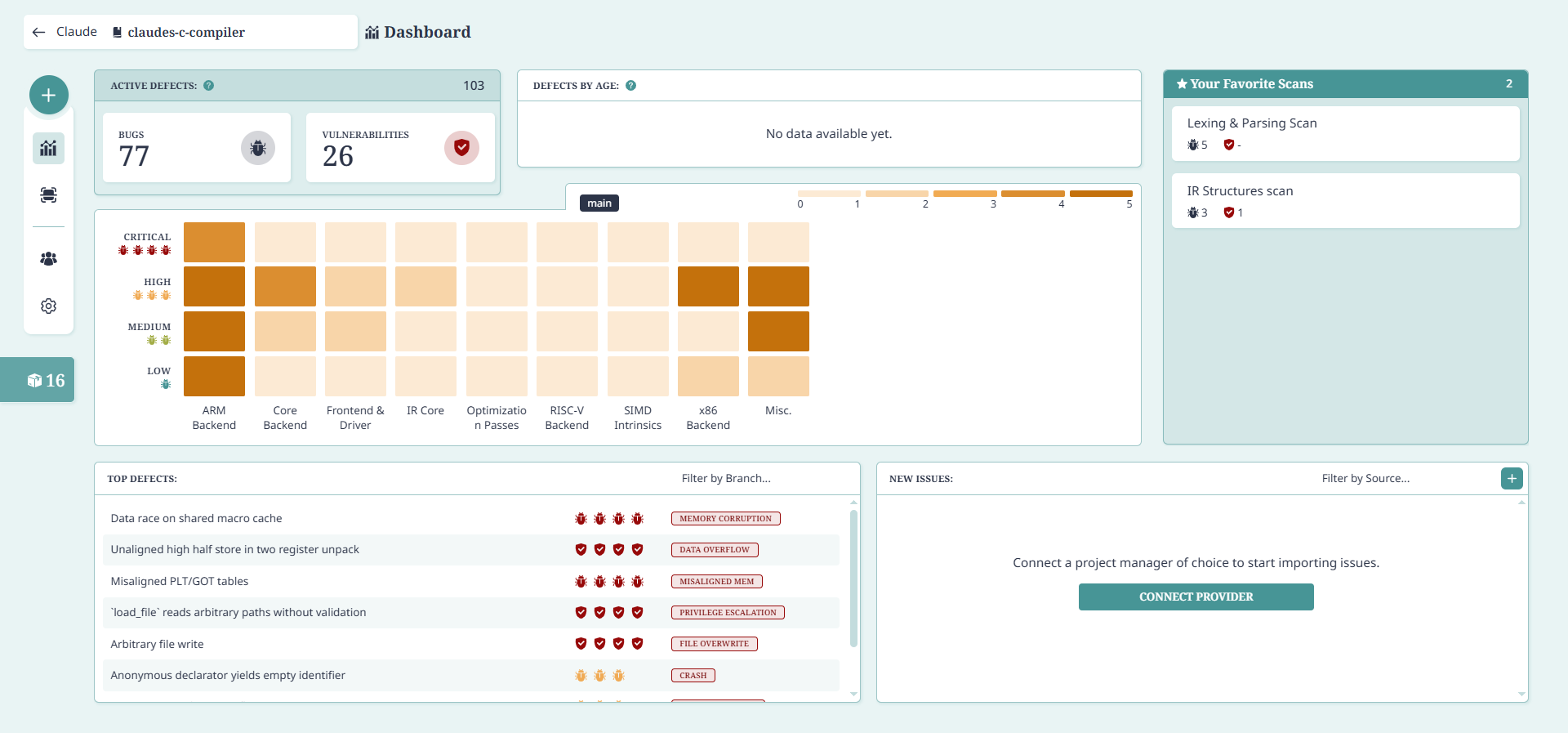Click the Medium Misc. heatmap cell
The height and width of the screenshot is (733, 1568).
(778, 332)
